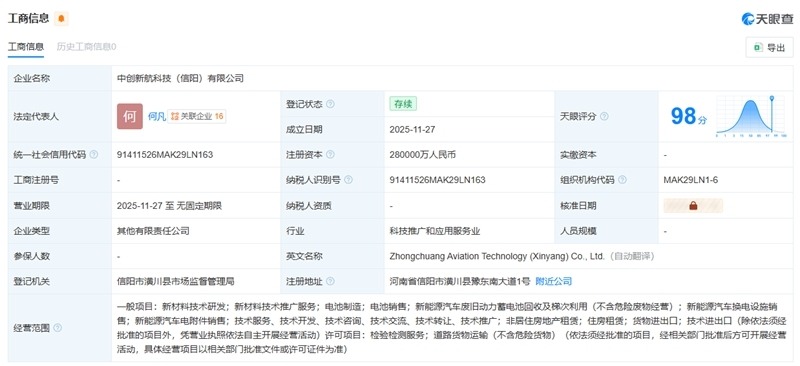This screenshot has width=800, height=366.
Task: Click help icon beside 统一社会信用代码
Action: (94, 155)
